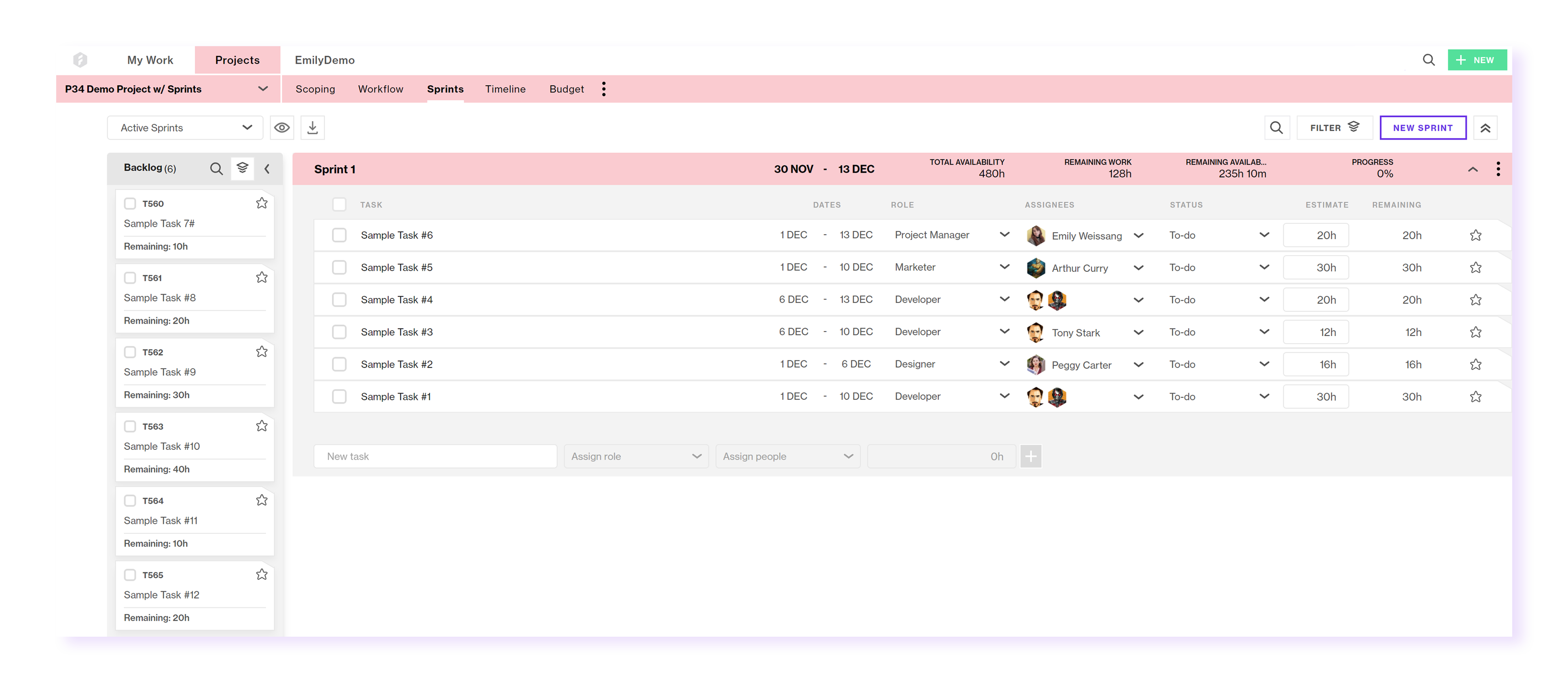Click the New task input field
Viewport: 1568px width, 682px height.
click(x=436, y=456)
